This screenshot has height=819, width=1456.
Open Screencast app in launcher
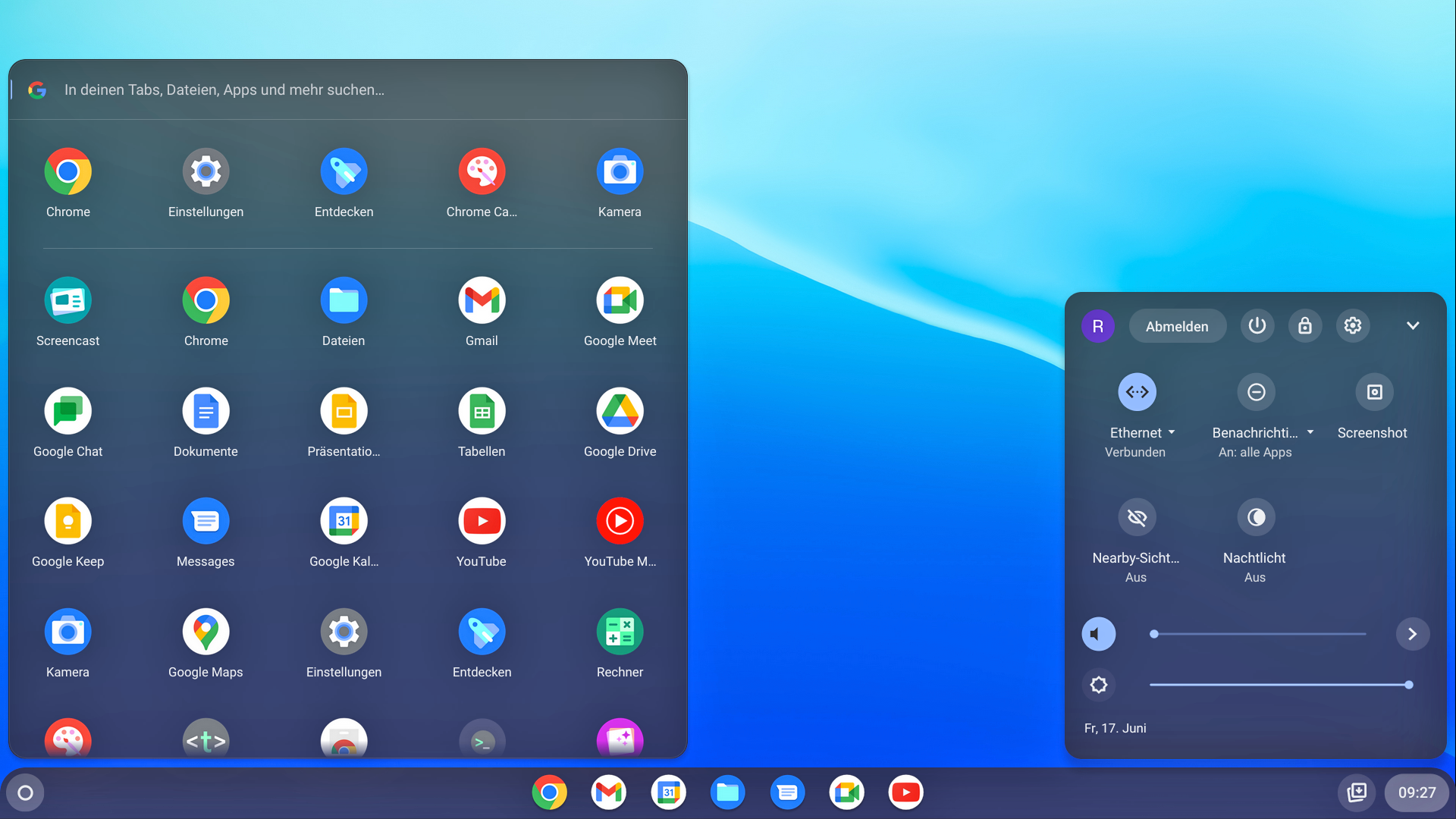67,301
